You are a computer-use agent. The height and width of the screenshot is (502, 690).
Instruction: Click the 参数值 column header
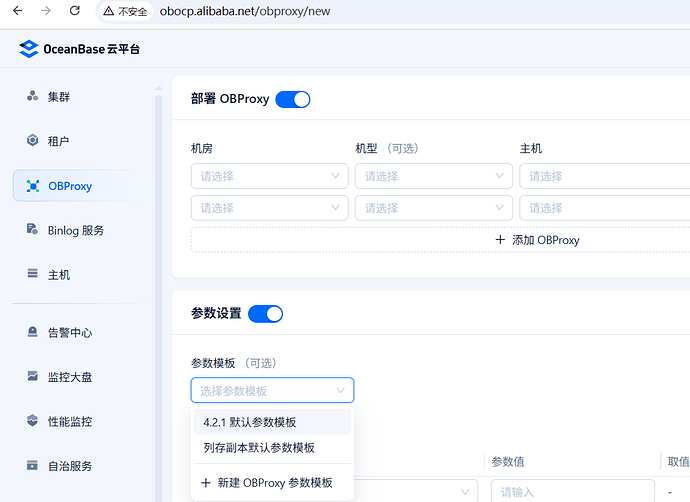point(508,462)
